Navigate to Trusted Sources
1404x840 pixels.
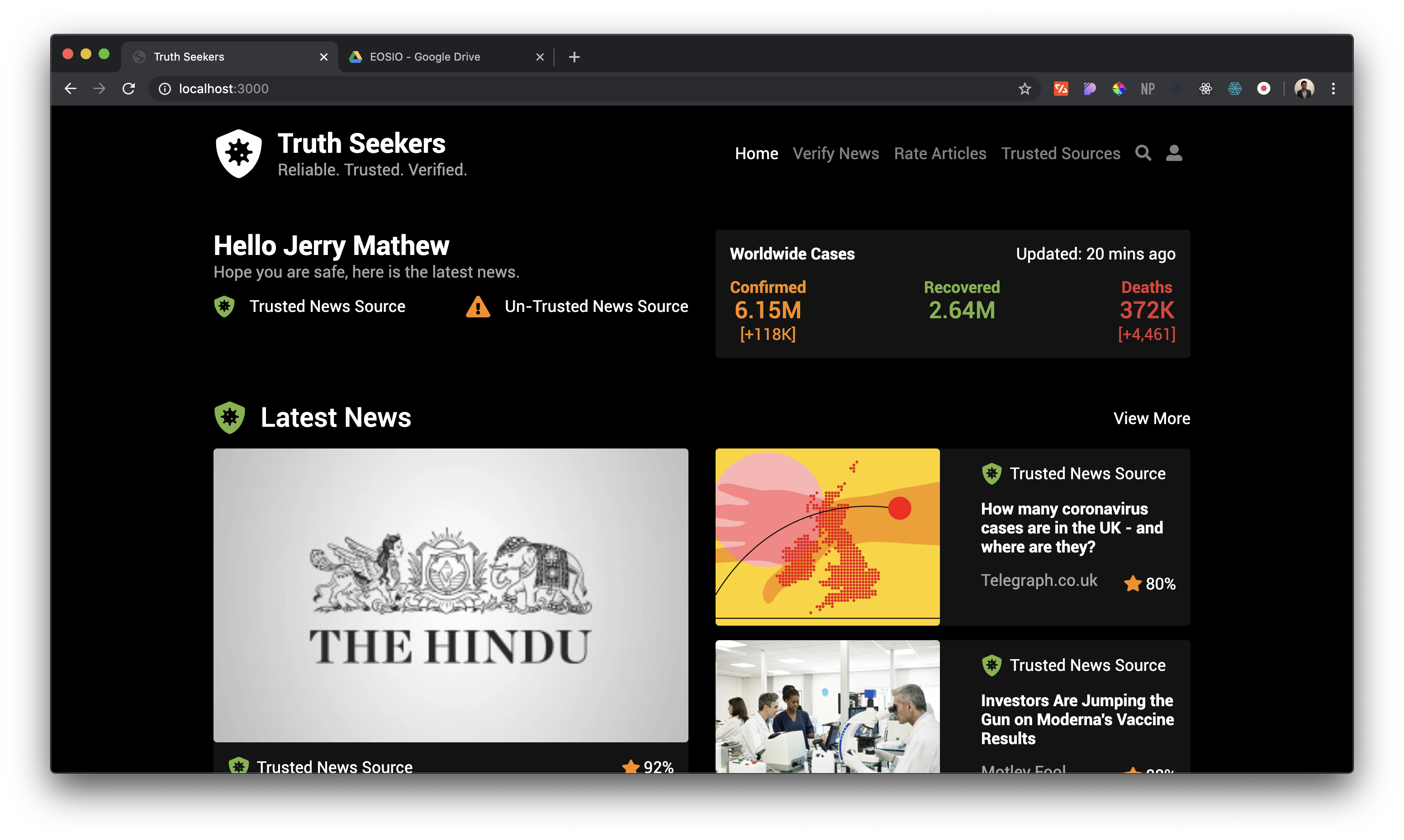pyautogui.click(x=1060, y=153)
